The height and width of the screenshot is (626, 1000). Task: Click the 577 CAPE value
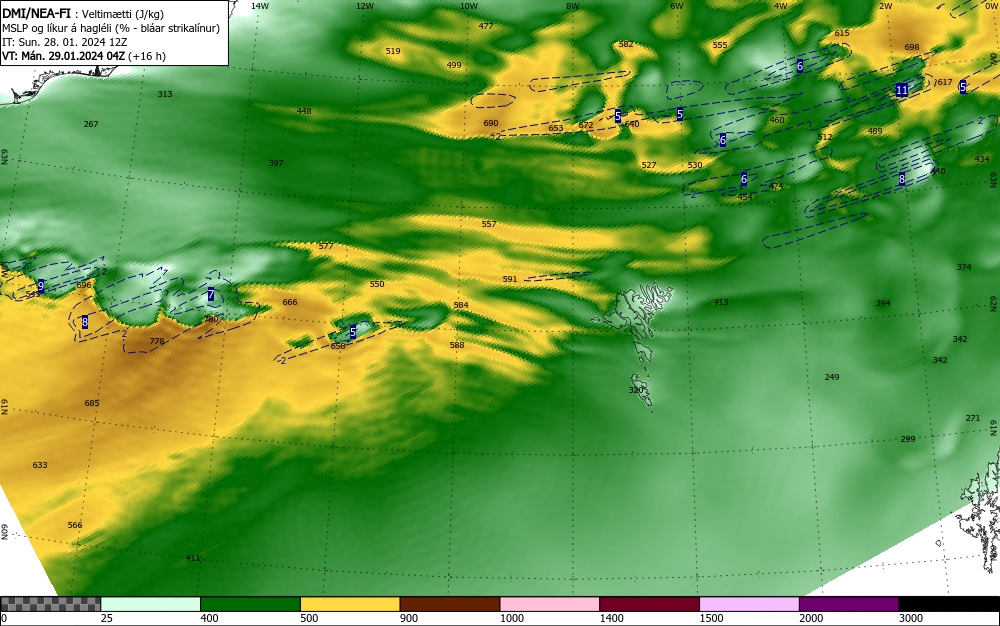pyautogui.click(x=325, y=246)
